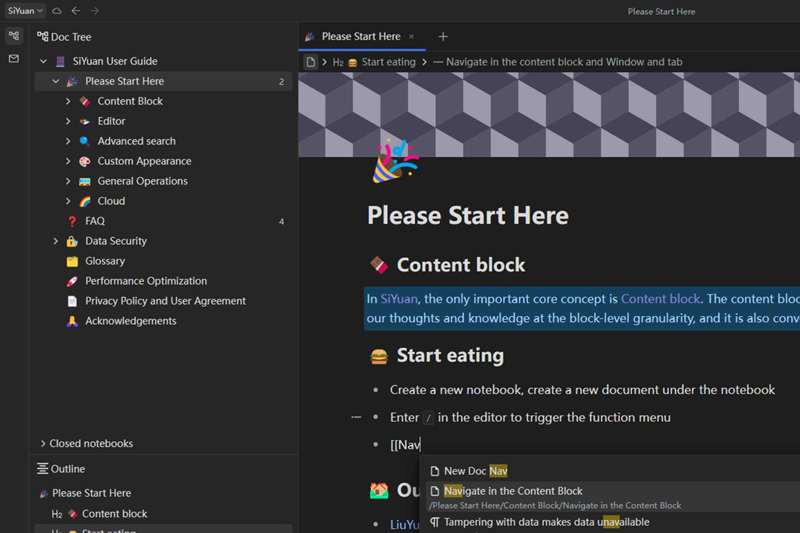Image resolution: width=800 pixels, height=533 pixels.
Task: Click the document icon in breadcrumb bar
Action: (311, 62)
